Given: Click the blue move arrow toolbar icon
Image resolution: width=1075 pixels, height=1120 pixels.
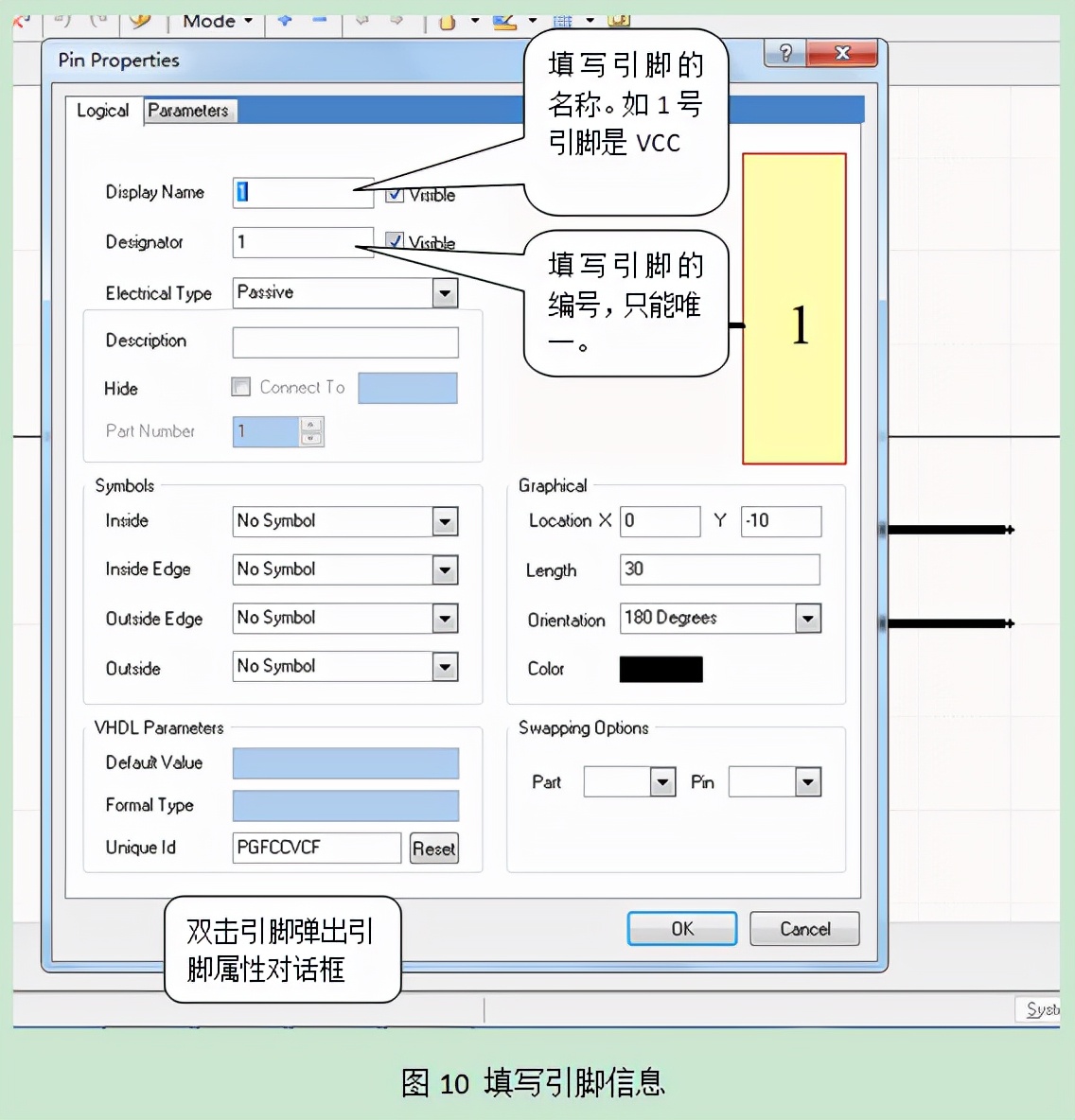Looking at the screenshot, I should tap(285, 19).
